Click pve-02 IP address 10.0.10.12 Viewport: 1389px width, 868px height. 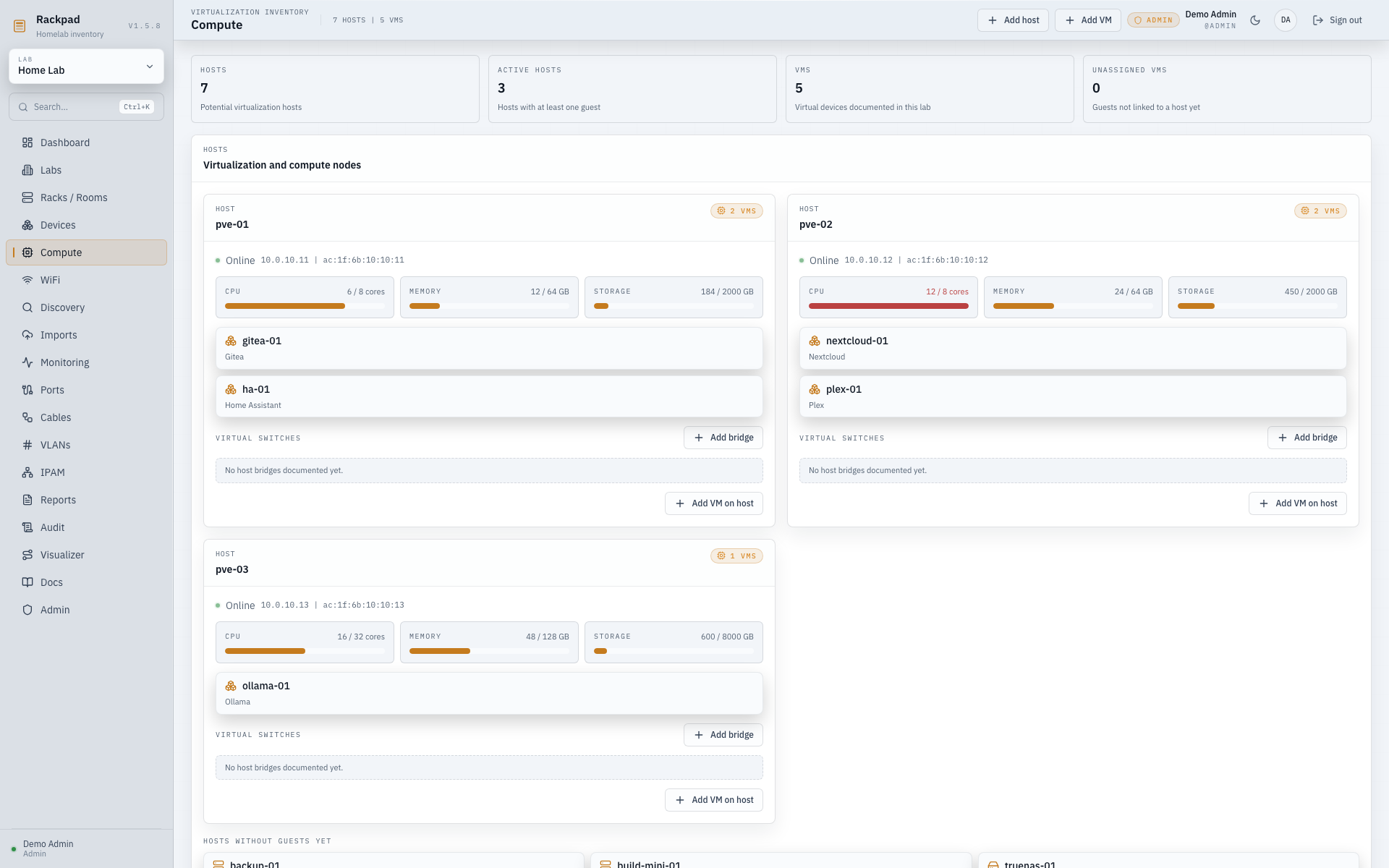pyautogui.click(x=868, y=260)
